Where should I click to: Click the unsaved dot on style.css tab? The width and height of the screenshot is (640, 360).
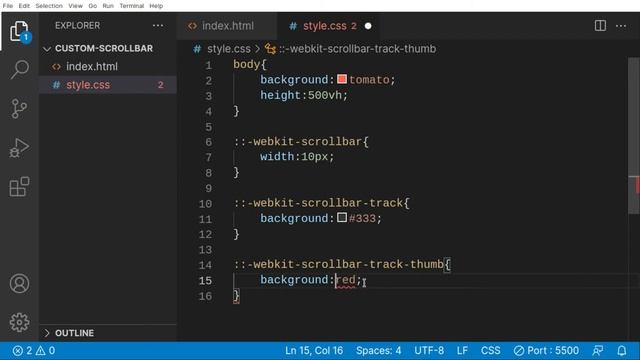pos(368,26)
